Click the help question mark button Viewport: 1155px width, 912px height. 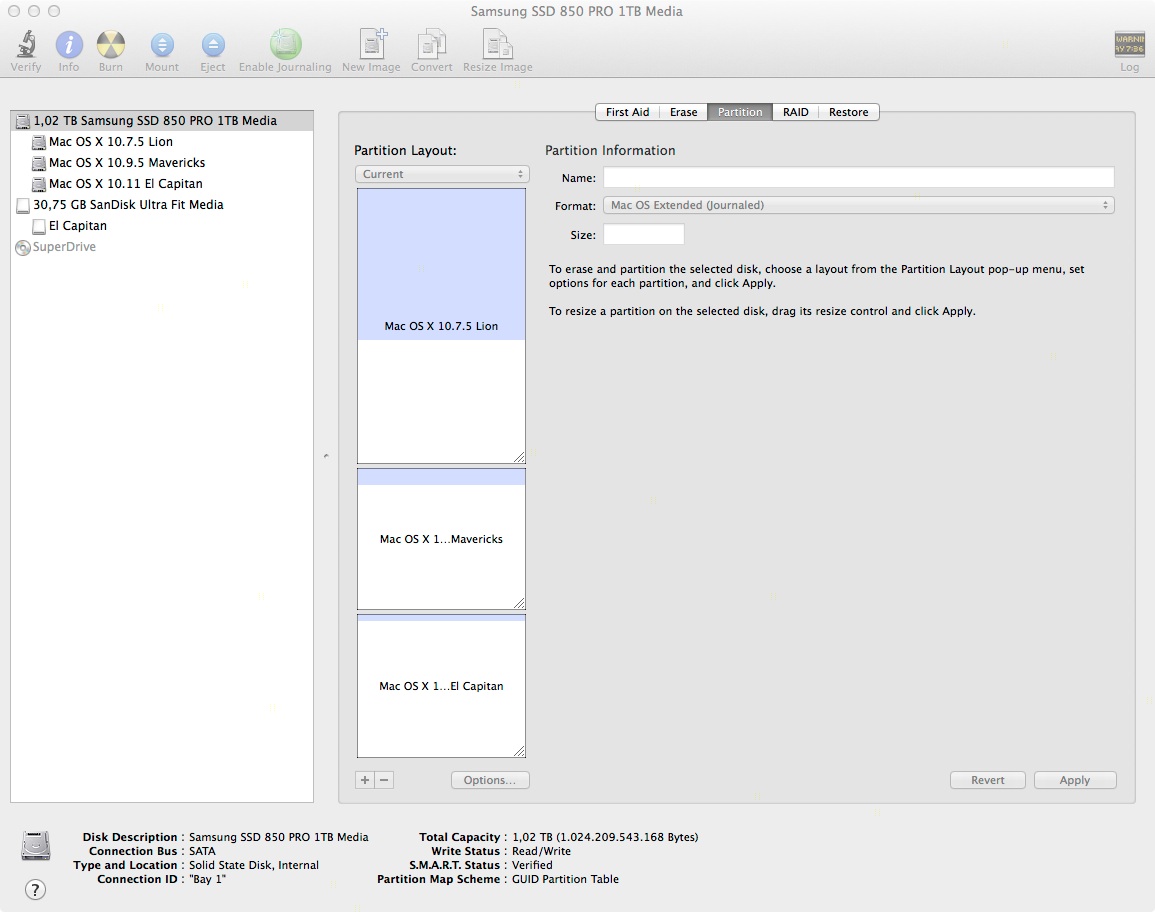35,889
